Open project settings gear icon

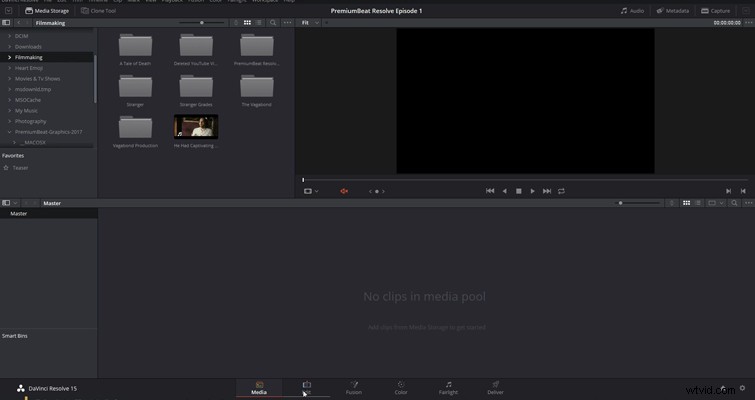[x=742, y=388]
